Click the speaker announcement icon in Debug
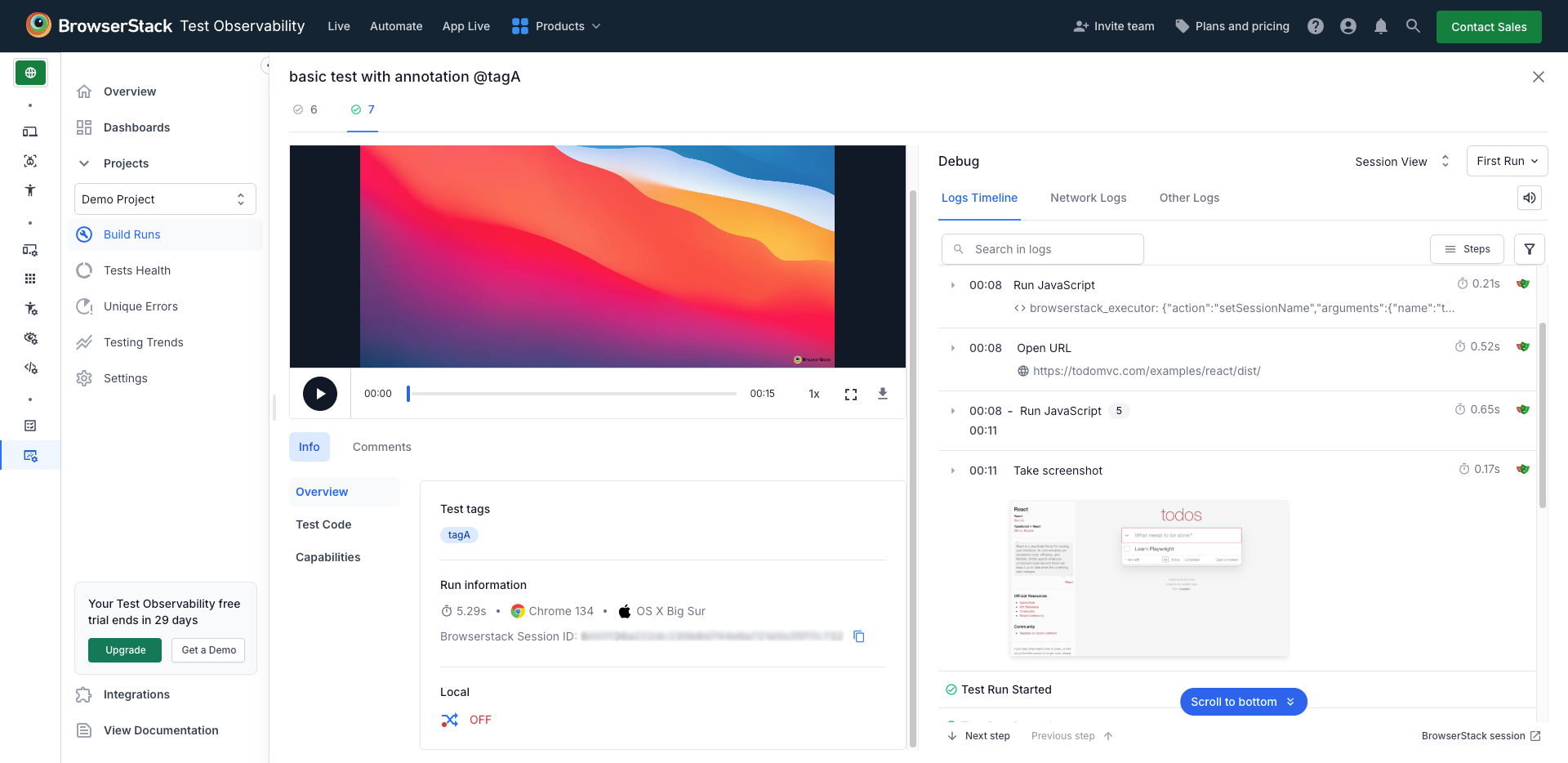This screenshot has width=1568, height=763. click(x=1529, y=198)
